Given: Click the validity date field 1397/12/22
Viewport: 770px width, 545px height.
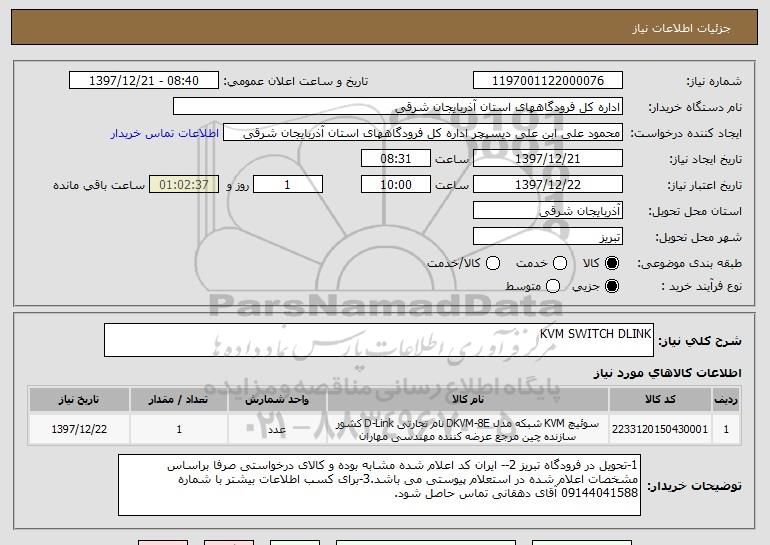Looking at the screenshot, I should coord(548,185).
